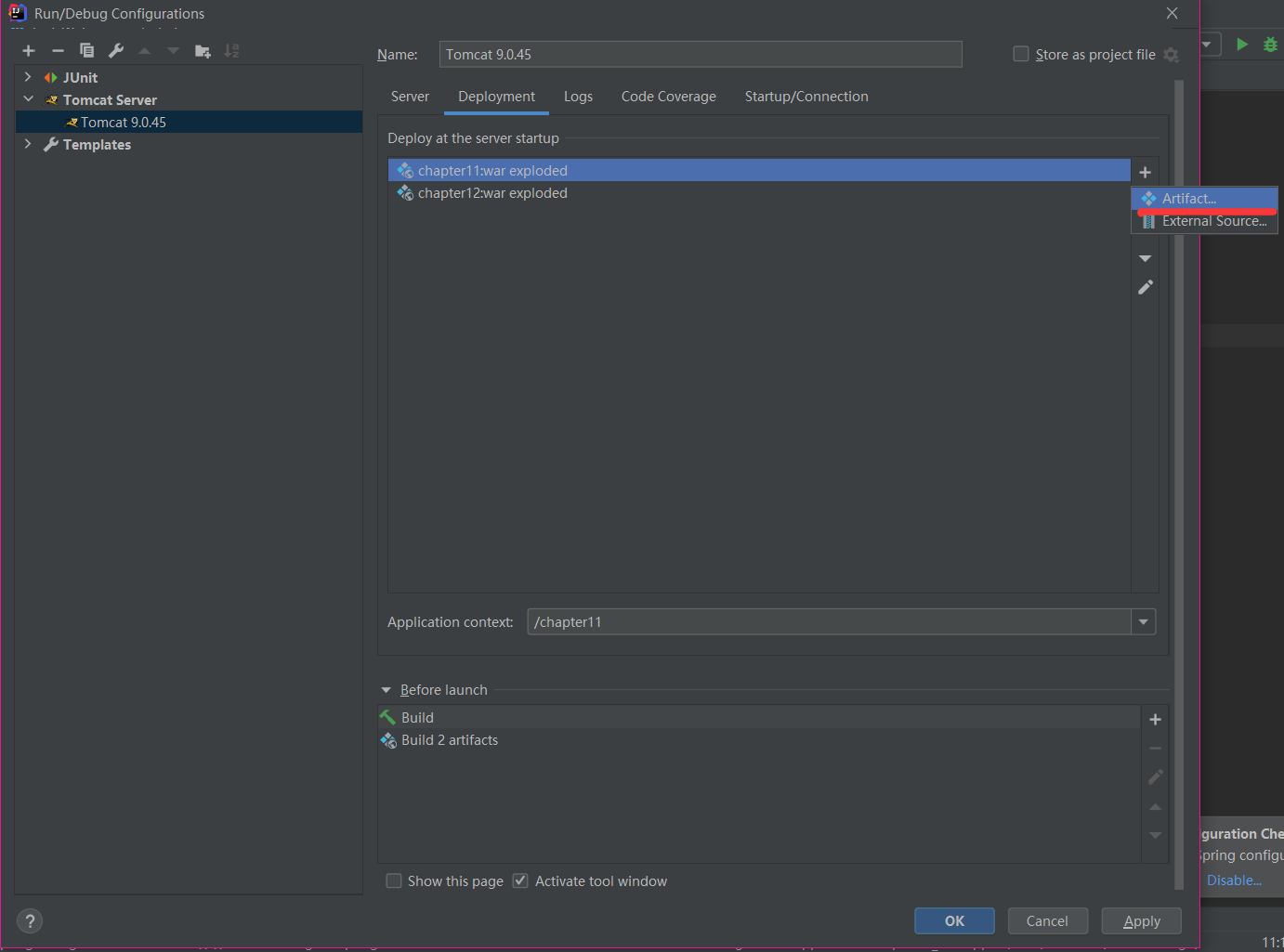The width and height of the screenshot is (1284, 952).
Task: Edit templates using wrench icon
Action: point(116,51)
